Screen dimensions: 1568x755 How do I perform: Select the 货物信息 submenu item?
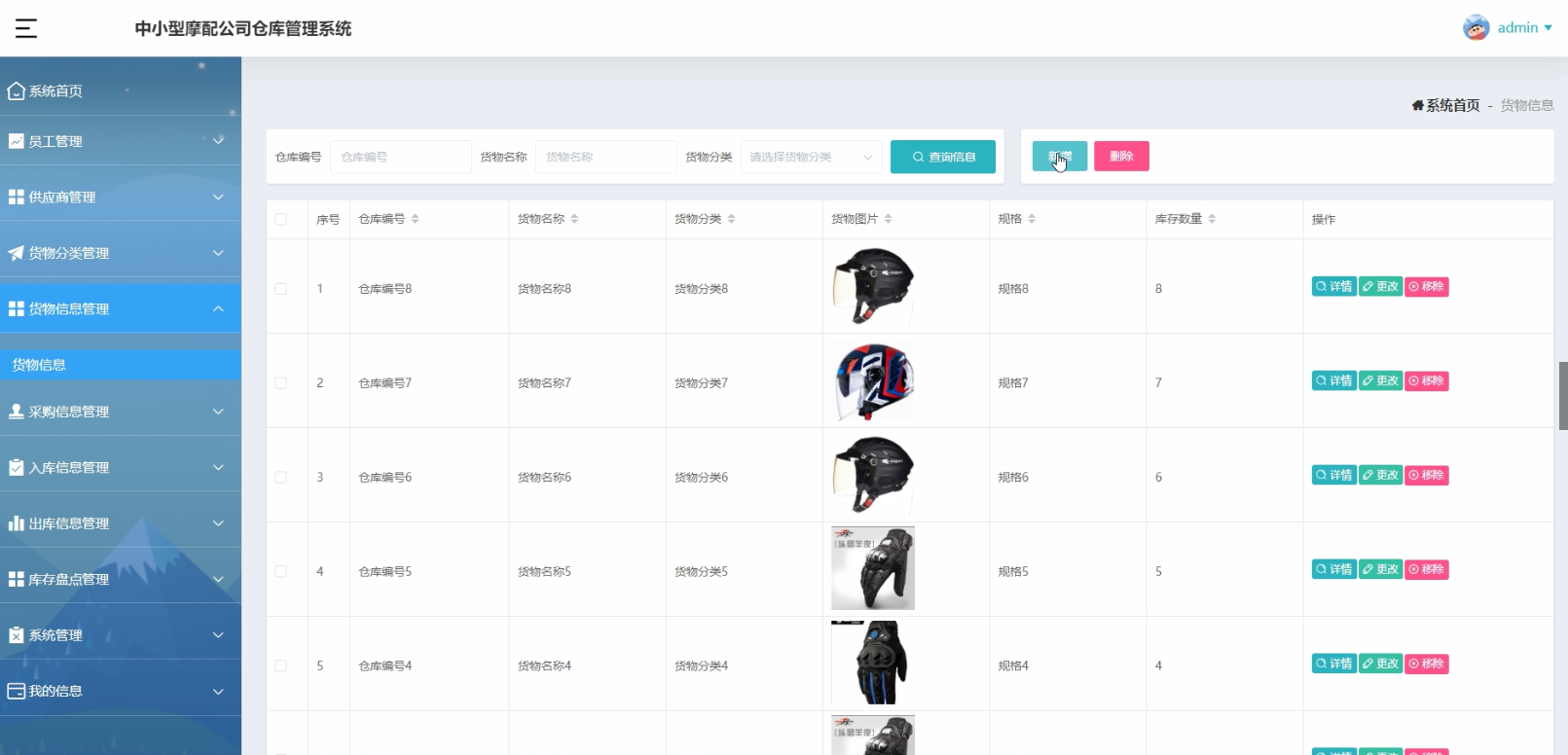click(121, 365)
